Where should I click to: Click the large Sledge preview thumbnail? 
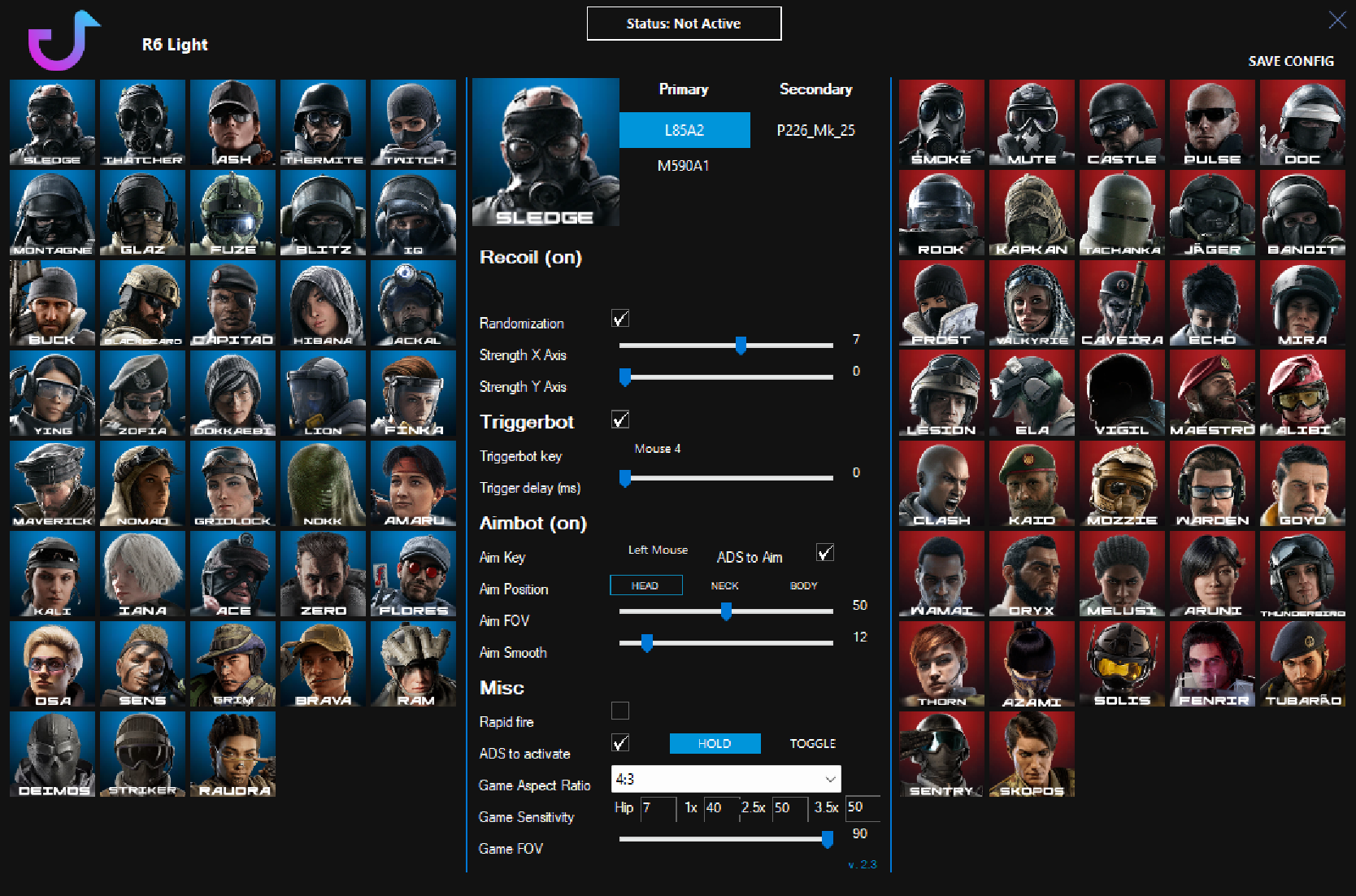(x=545, y=152)
